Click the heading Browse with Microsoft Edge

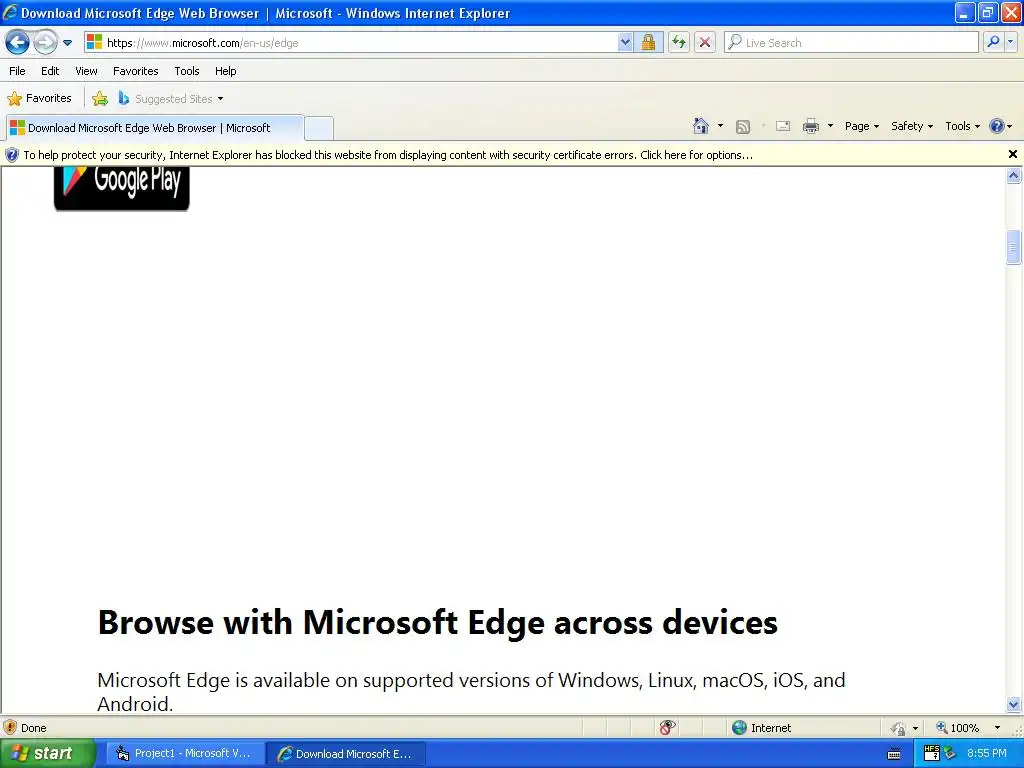[438, 622]
